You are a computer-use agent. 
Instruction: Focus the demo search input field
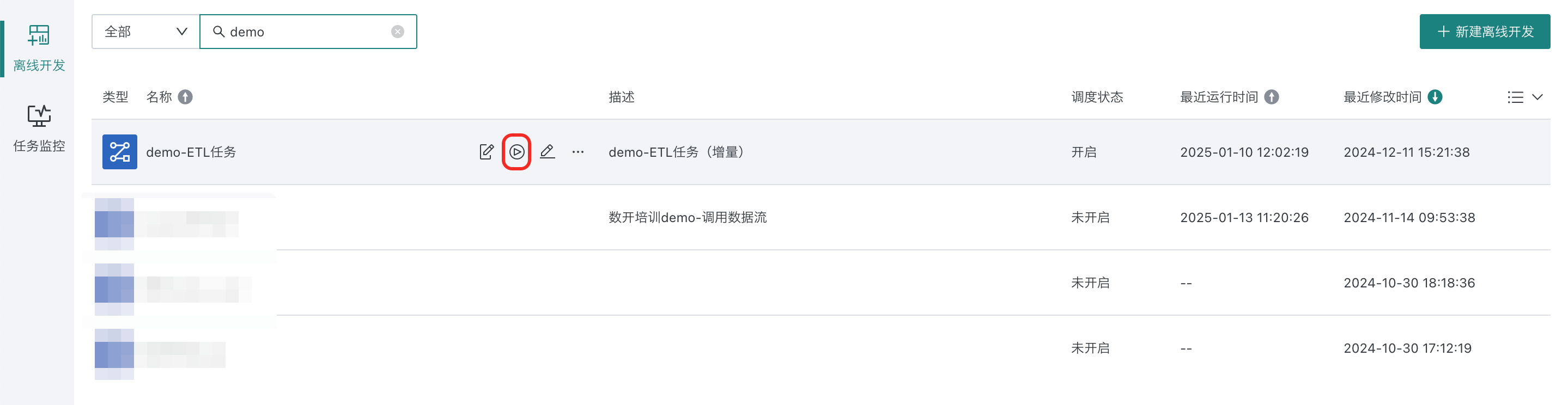[x=308, y=32]
